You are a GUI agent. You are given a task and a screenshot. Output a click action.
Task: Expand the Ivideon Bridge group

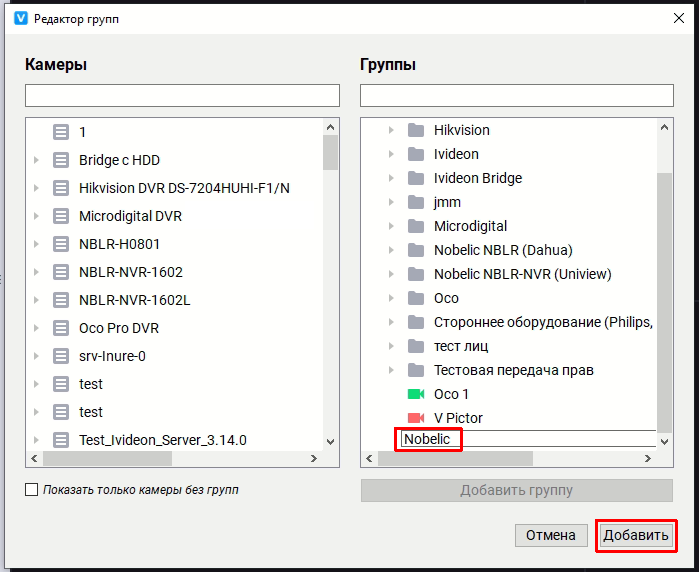(x=391, y=178)
